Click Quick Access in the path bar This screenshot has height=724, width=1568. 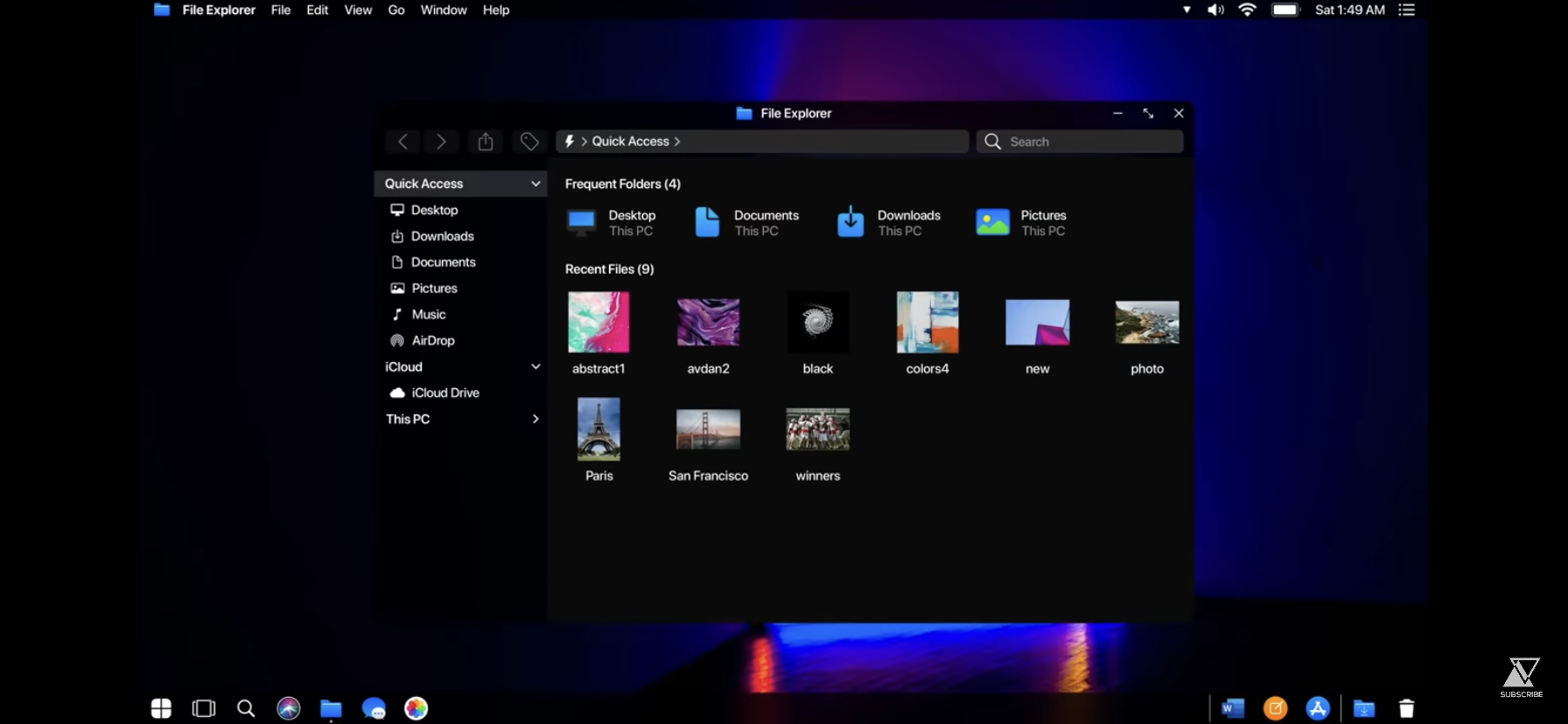[630, 142]
